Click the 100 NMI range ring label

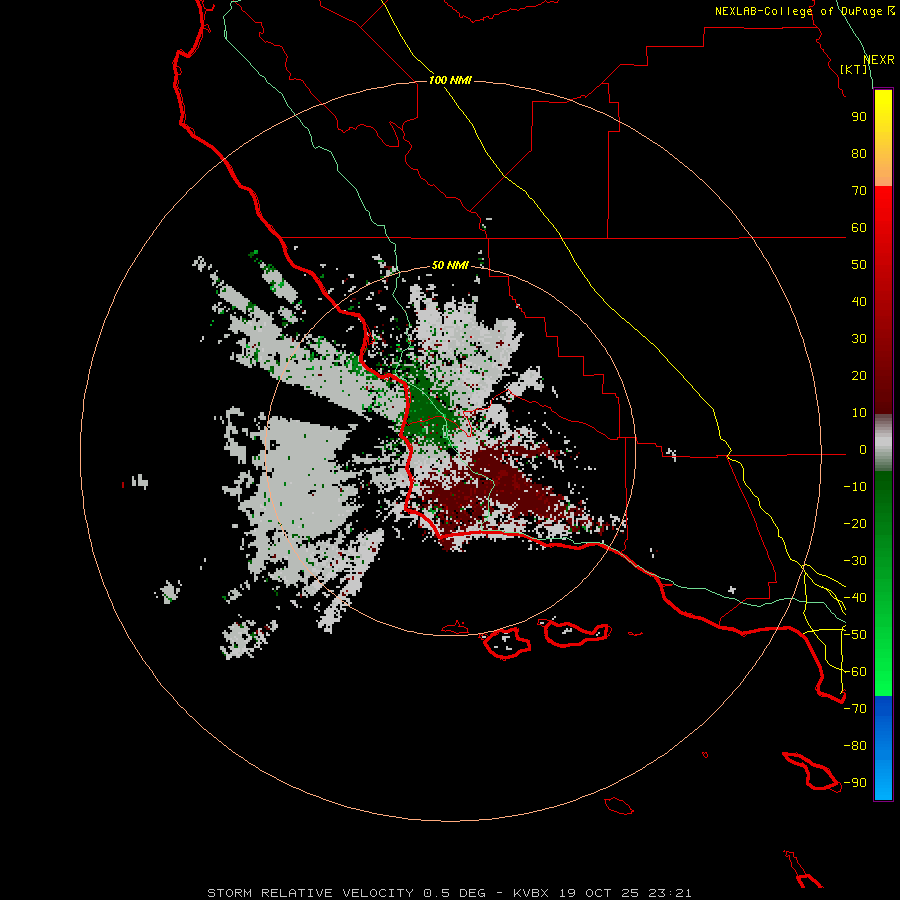[449, 80]
